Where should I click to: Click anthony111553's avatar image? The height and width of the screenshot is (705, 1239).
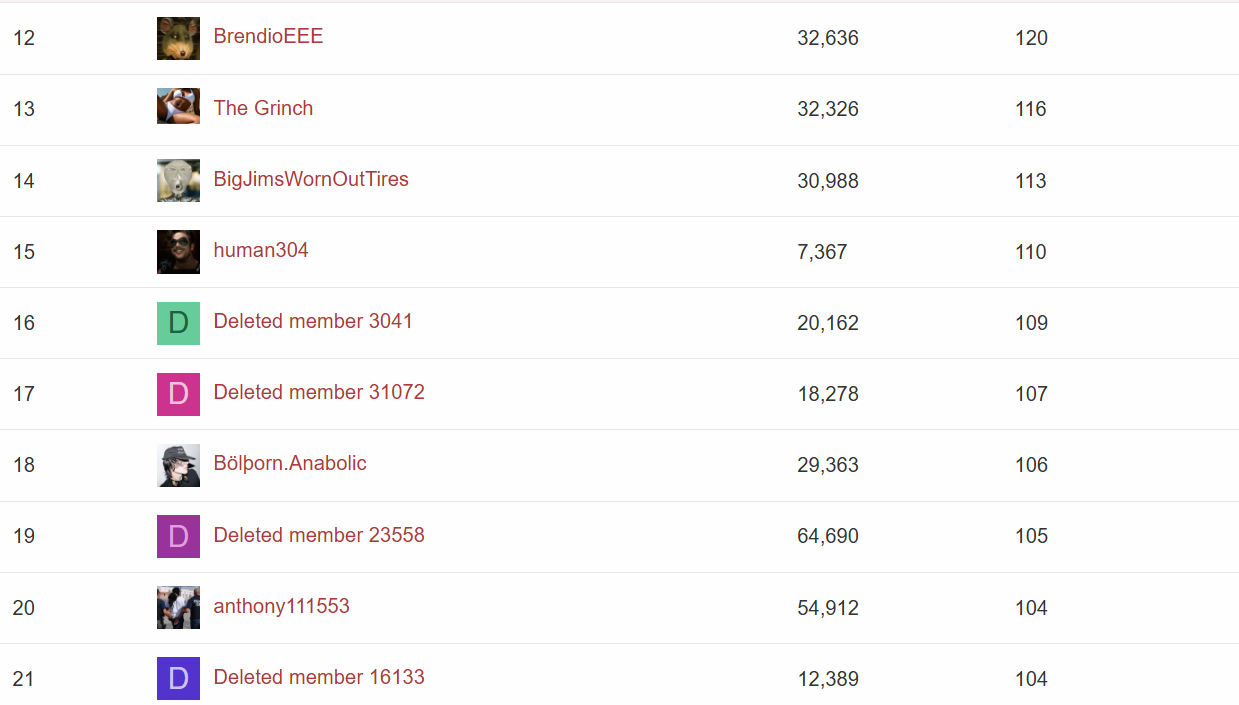point(178,607)
